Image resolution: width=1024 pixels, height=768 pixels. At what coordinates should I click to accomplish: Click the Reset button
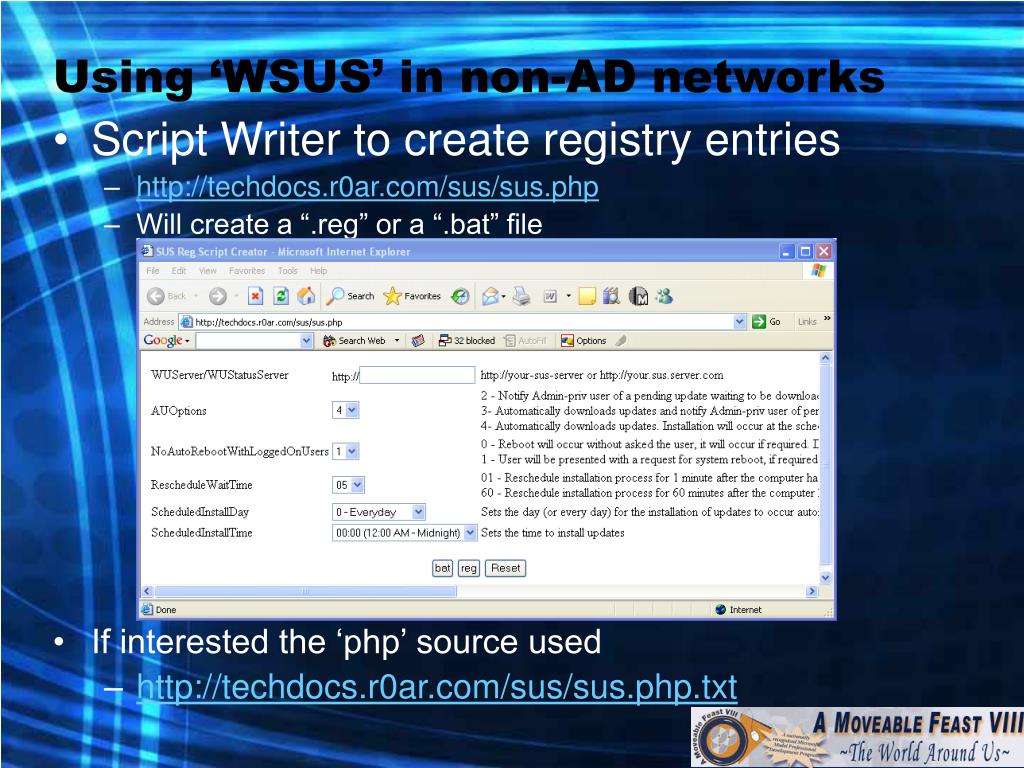(505, 568)
